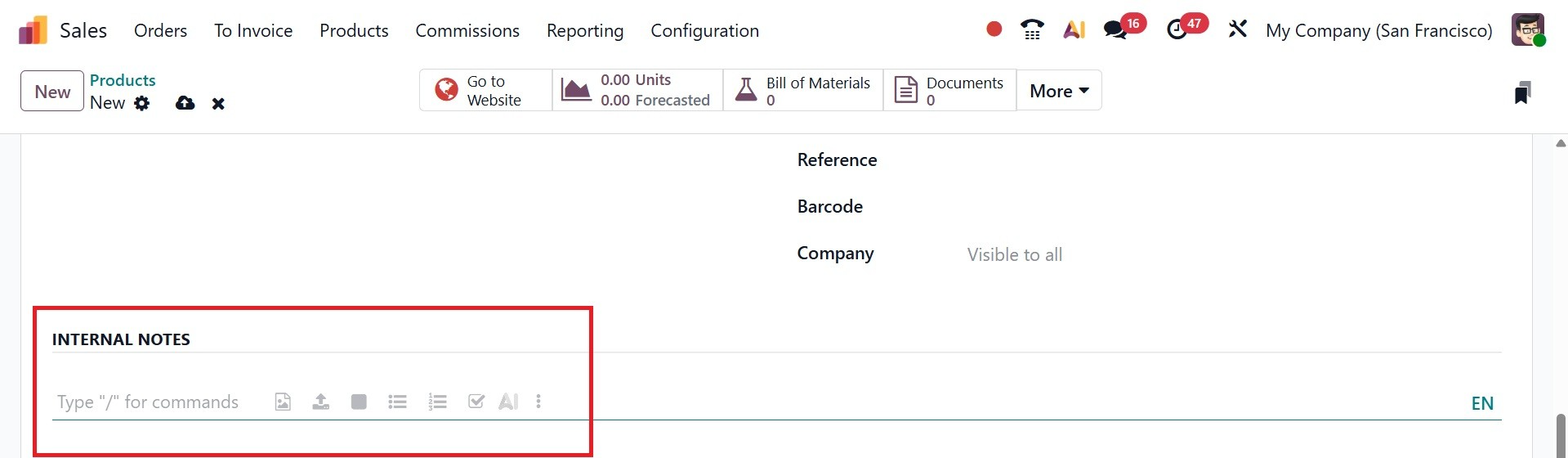Insert a checklist in internal notes
Viewport: 1568px width, 458px height.
pos(476,402)
